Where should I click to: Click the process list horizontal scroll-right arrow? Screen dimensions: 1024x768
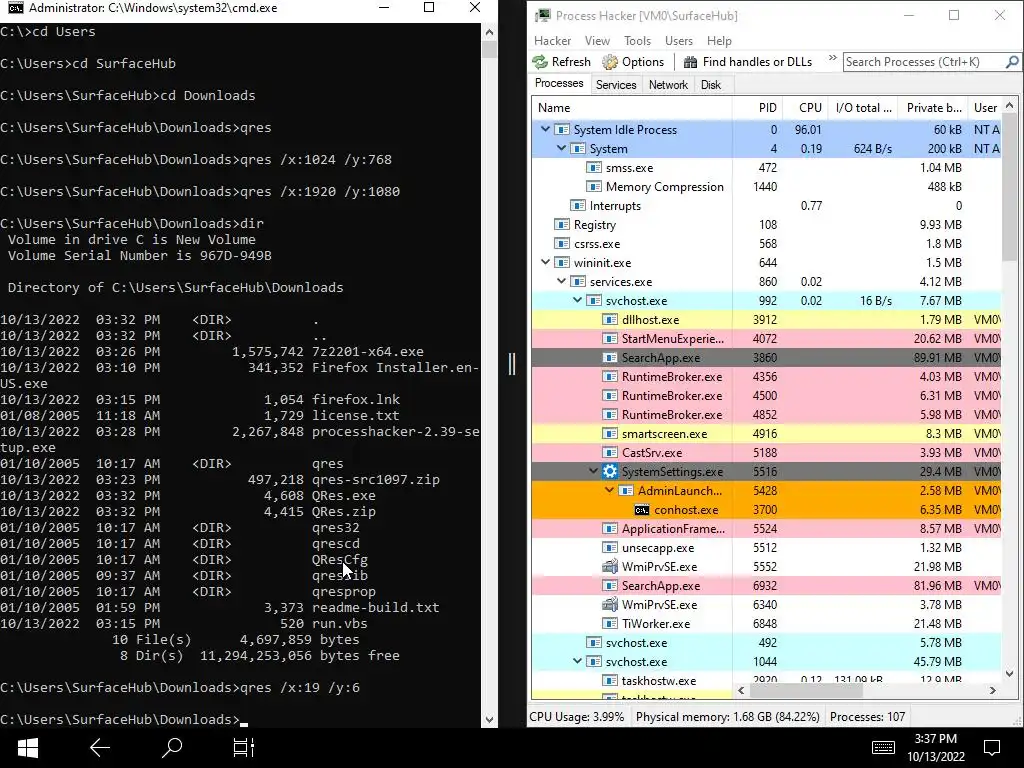click(993, 690)
